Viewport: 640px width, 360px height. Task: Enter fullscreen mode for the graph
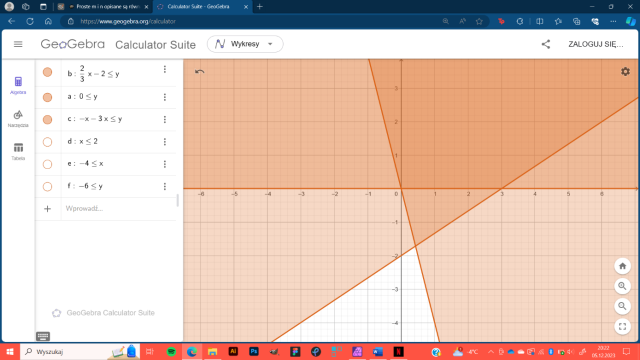(622, 326)
